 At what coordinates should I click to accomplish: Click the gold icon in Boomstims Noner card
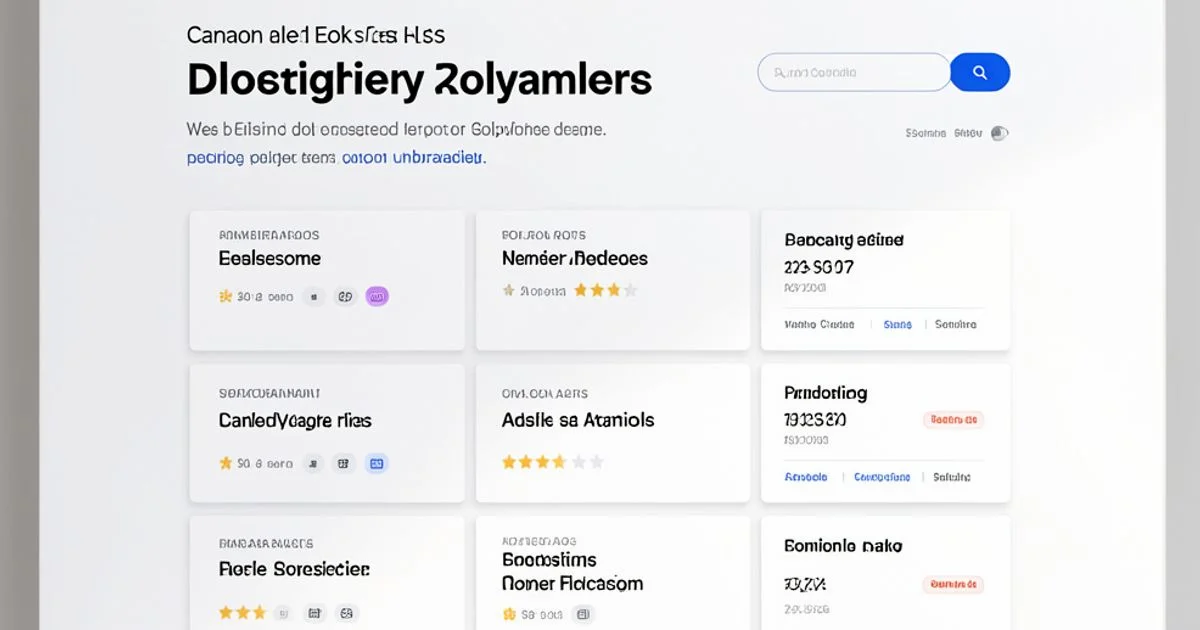[509, 612]
